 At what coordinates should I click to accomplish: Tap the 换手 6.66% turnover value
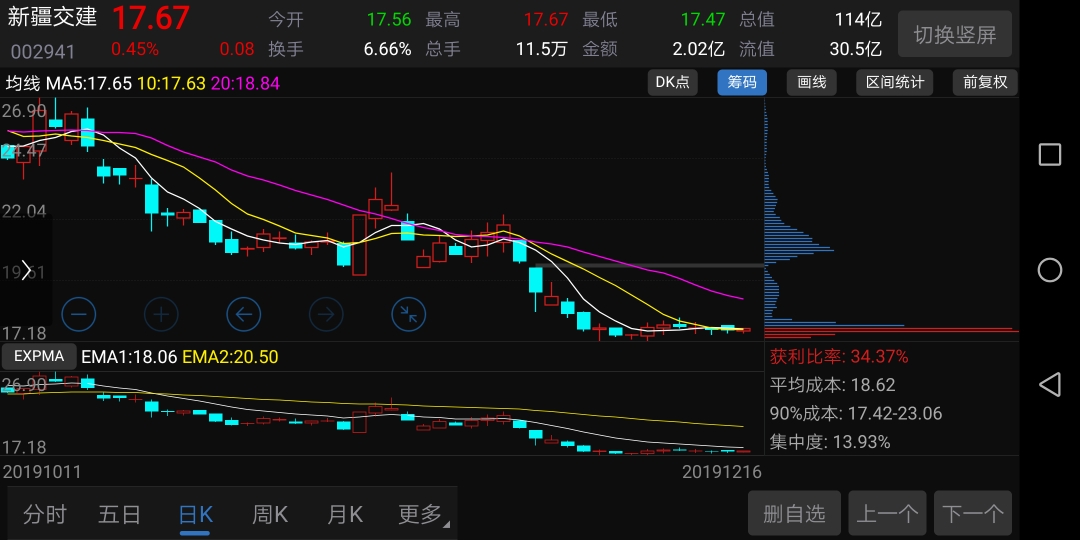pyautogui.click(x=387, y=49)
